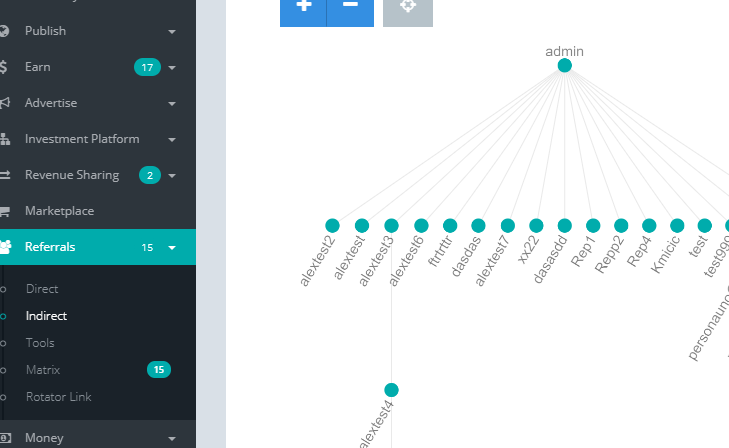Select the alextest2 node circle

pyautogui.click(x=332, y=226)
